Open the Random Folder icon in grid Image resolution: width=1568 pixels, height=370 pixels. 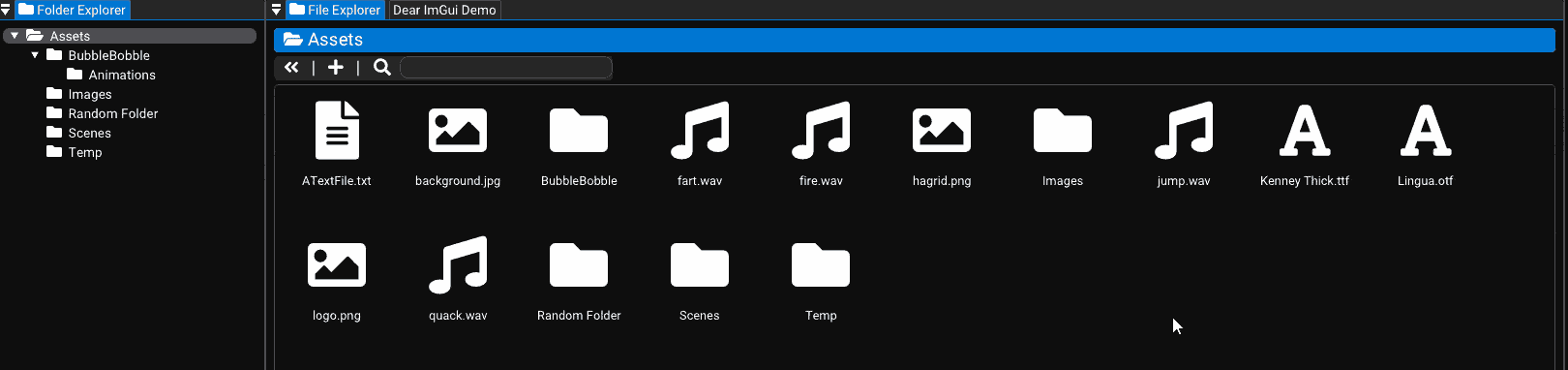[x=579, y=264]
